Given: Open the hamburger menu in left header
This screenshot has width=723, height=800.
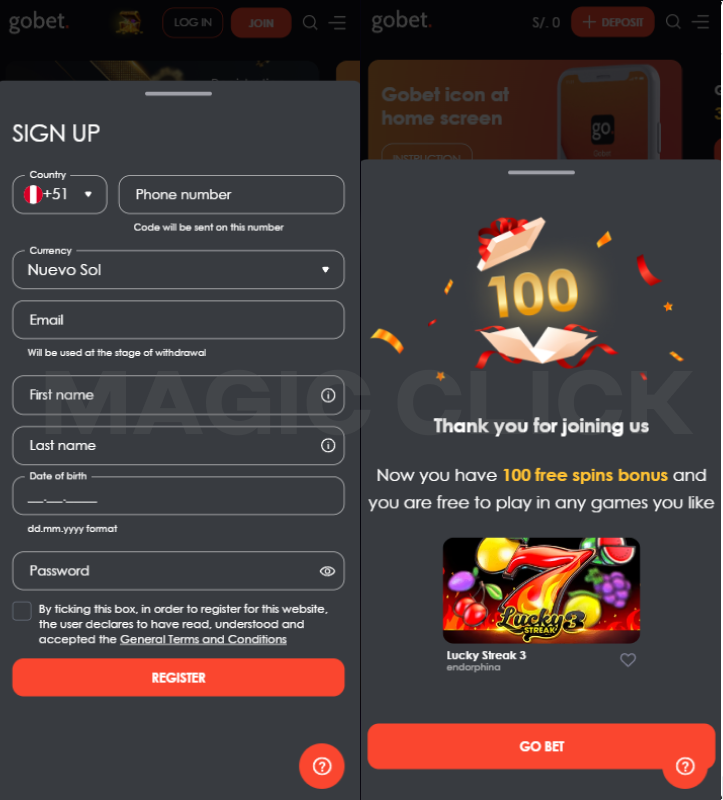Looking at the screenshot, I should (337, 22).
